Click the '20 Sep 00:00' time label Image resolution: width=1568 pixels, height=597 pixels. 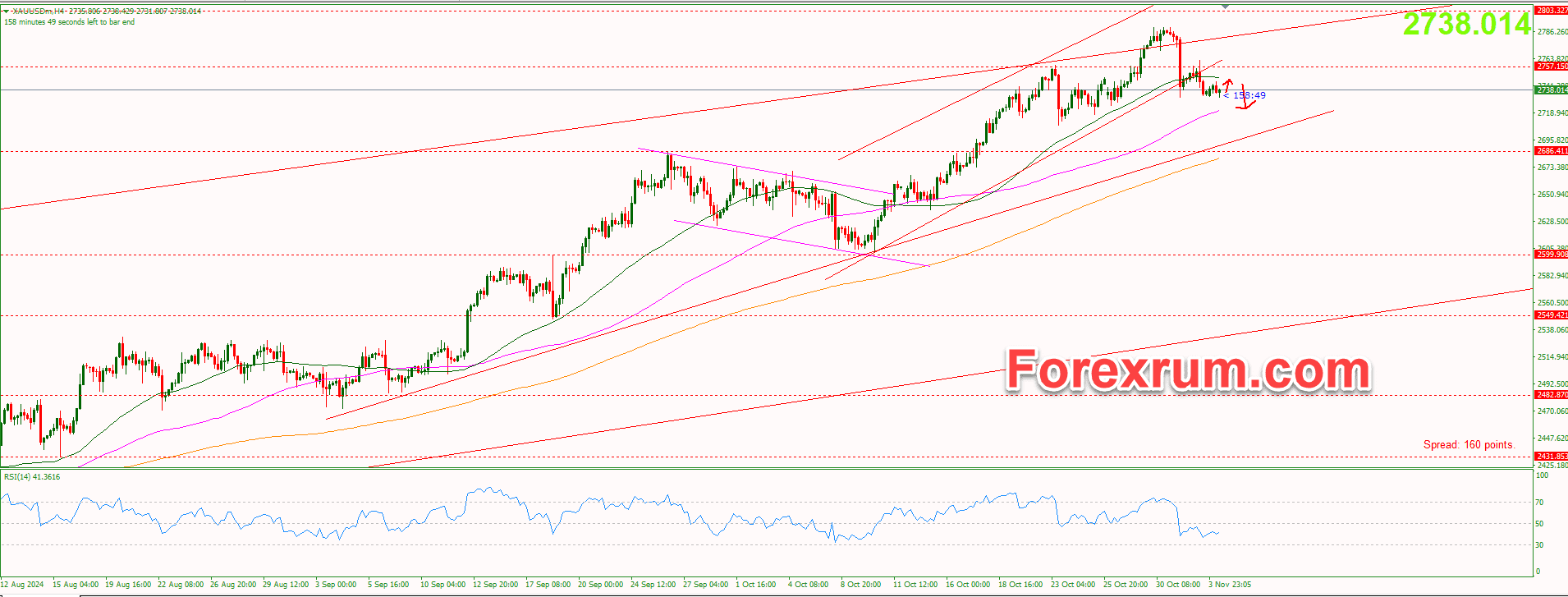(600, 585)
